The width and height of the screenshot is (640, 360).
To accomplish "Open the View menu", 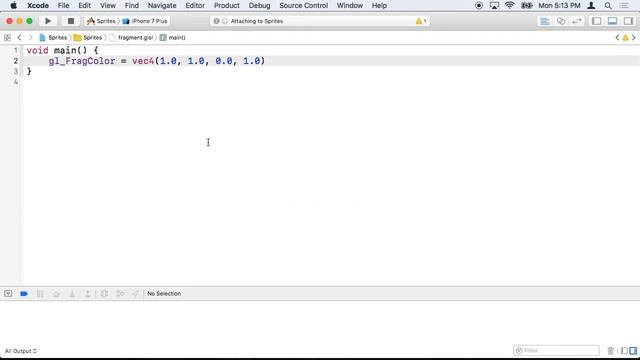I will [x=108, y=6].
